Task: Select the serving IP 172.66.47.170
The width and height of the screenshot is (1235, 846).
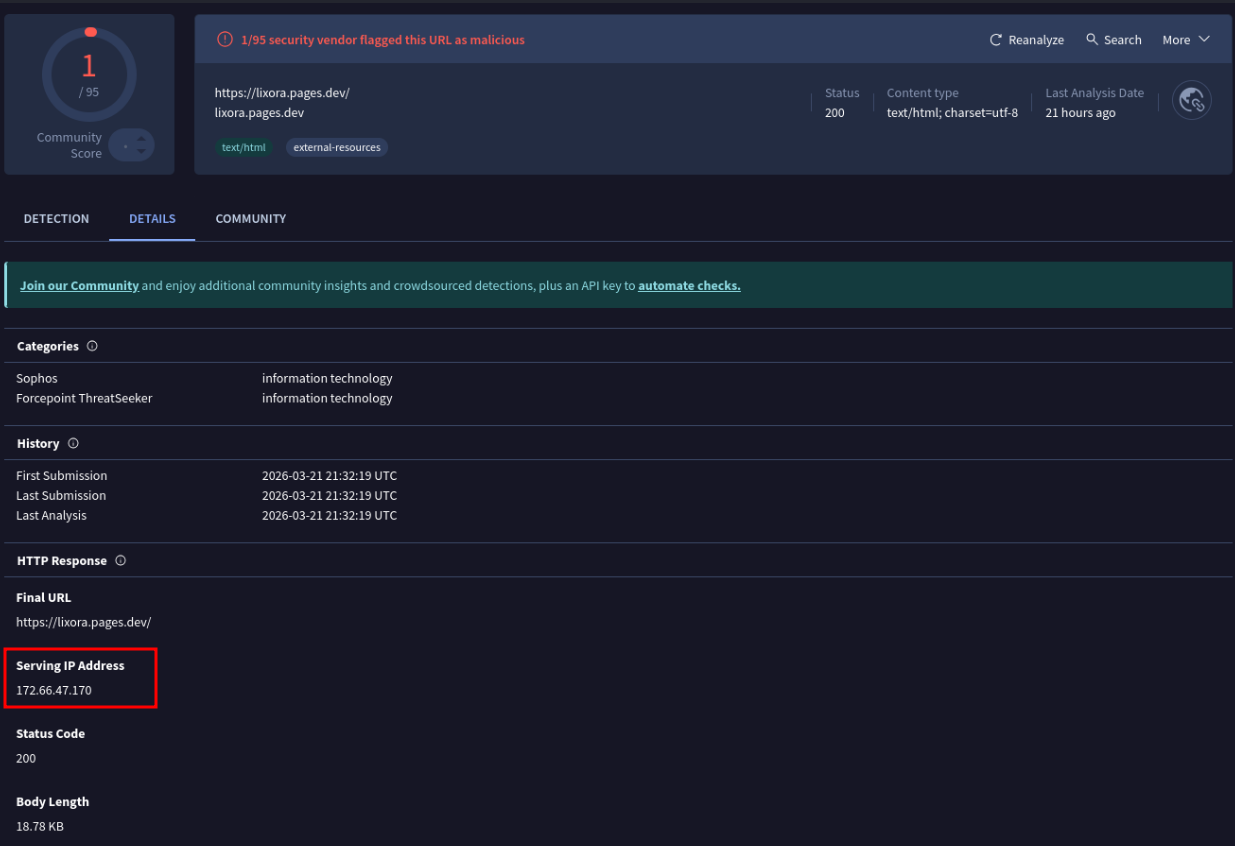Action: pyautogui.click(x=54, y=691)
